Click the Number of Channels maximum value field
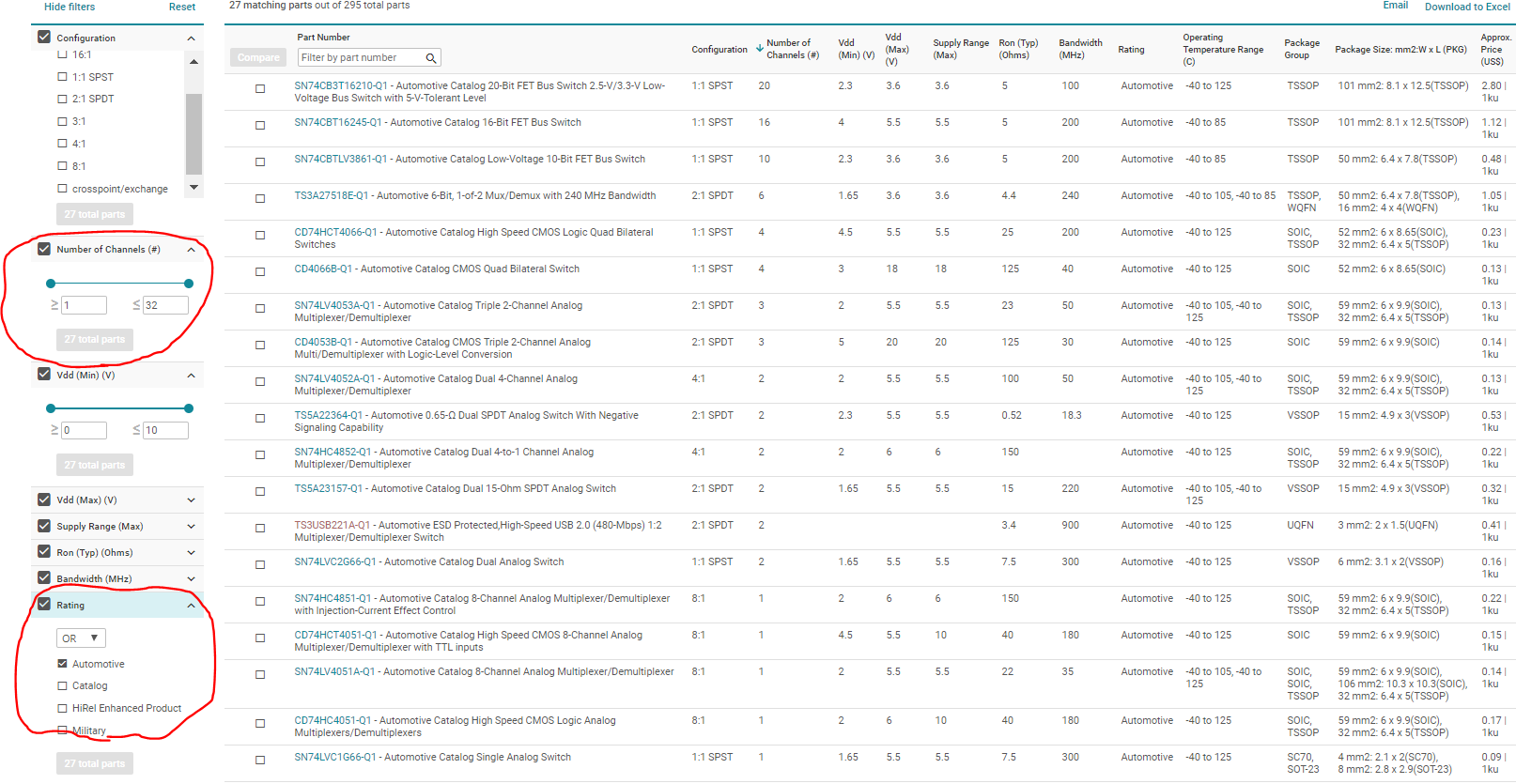This screenshot has width=1516, height=784. (x=165, y=305)
